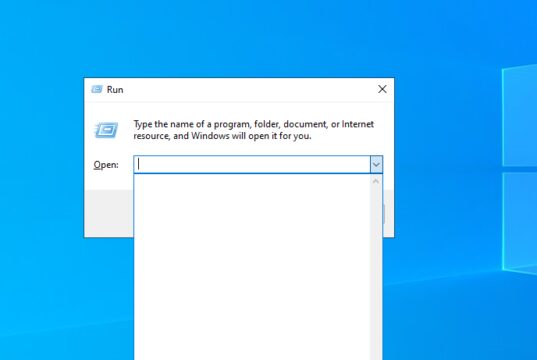Click the word "Internet" in the description

pyautogui.click(x=358, y=124)
